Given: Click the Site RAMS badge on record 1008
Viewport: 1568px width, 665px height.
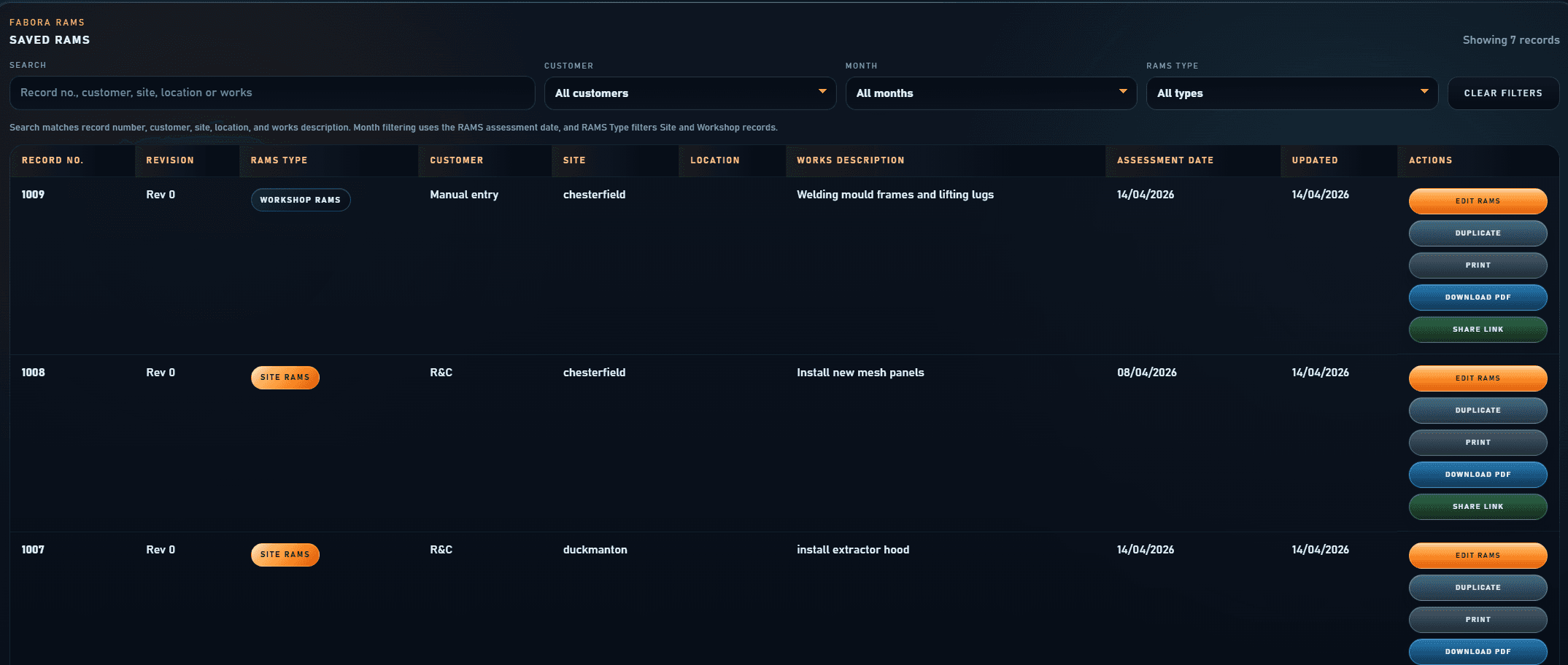Looking at the screenshot, I should pyautogui.click(x=285, y=378).
